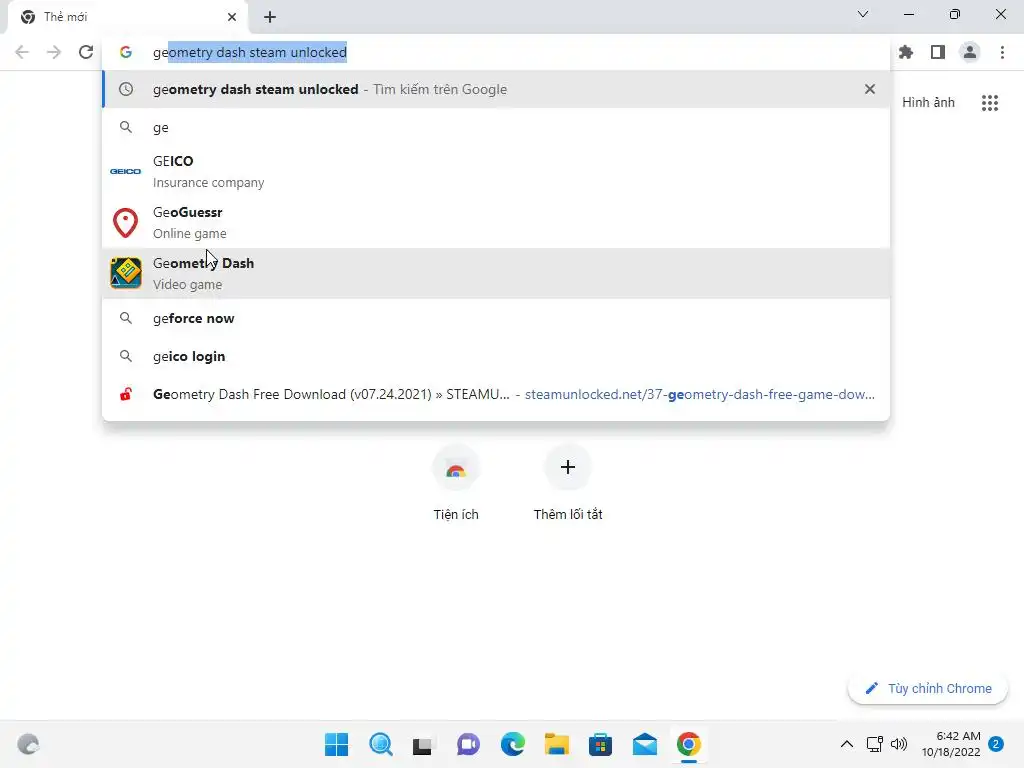Toggle the side panel icon

click(x=938, y=52)
